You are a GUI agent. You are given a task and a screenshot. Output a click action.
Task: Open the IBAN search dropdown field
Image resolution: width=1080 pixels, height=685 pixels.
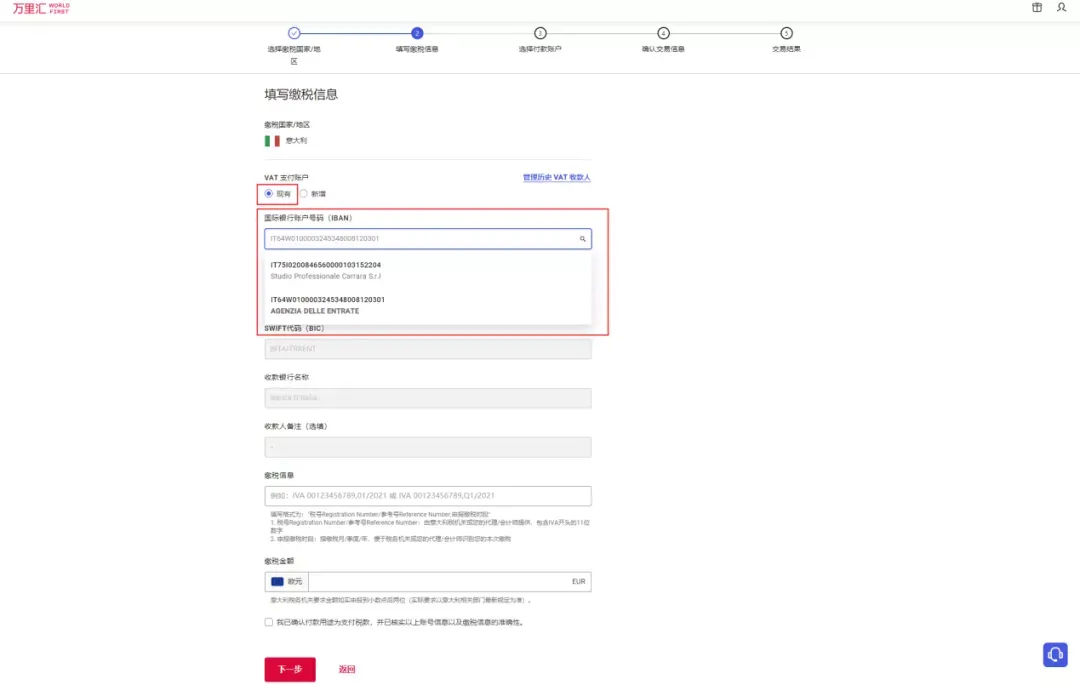click(x=428, y=239)
